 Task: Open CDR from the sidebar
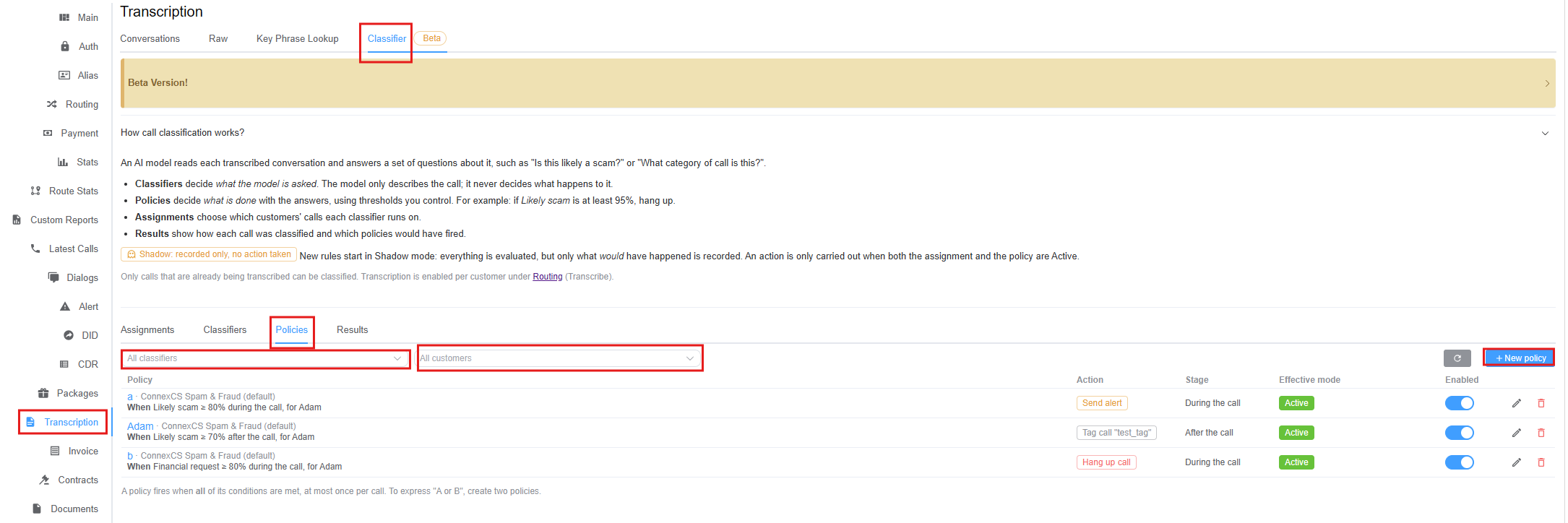click(79, 364)
